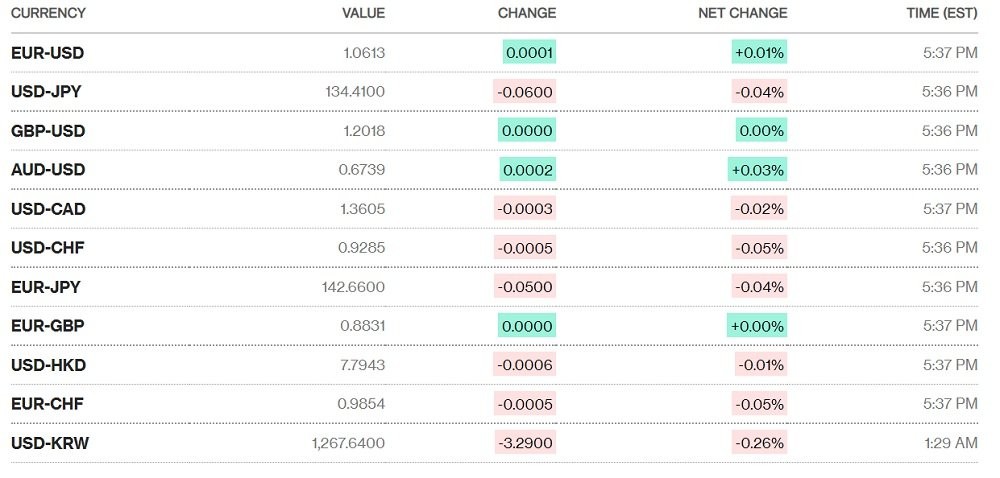Open the USD-CAD pair details

point(48,208)
